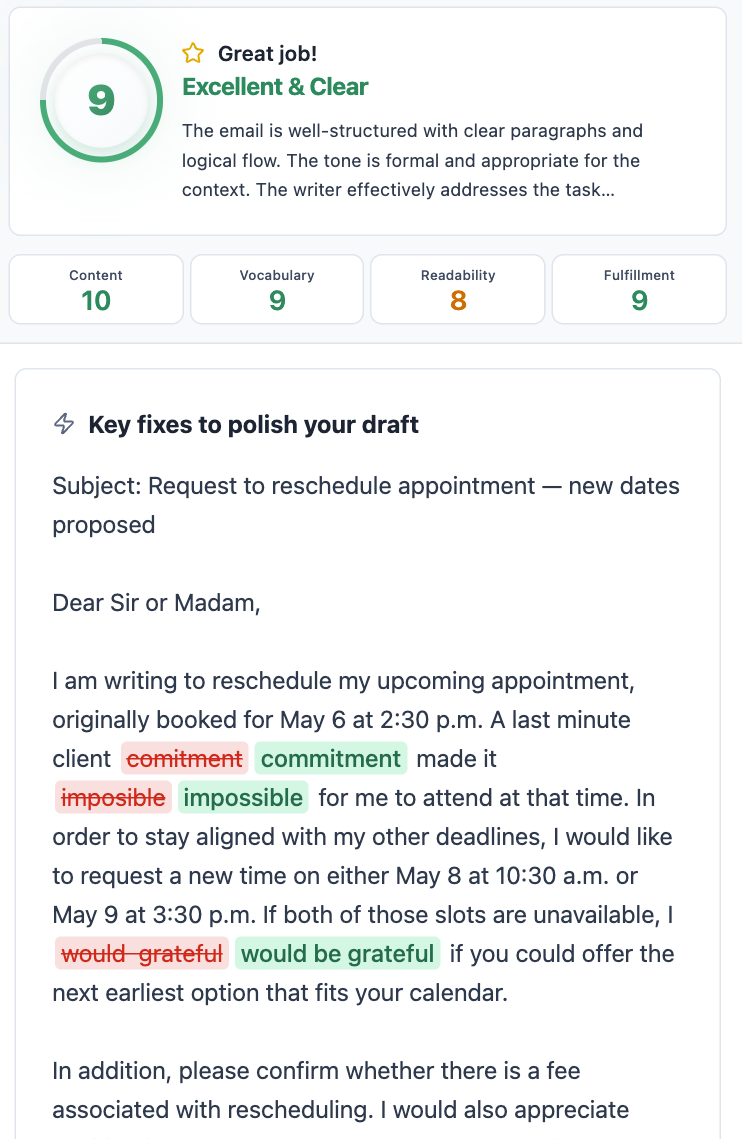The width and height of the screenshot is (742, 1139).
Task: Click the star icon beside Great job!
Action: 193,54
